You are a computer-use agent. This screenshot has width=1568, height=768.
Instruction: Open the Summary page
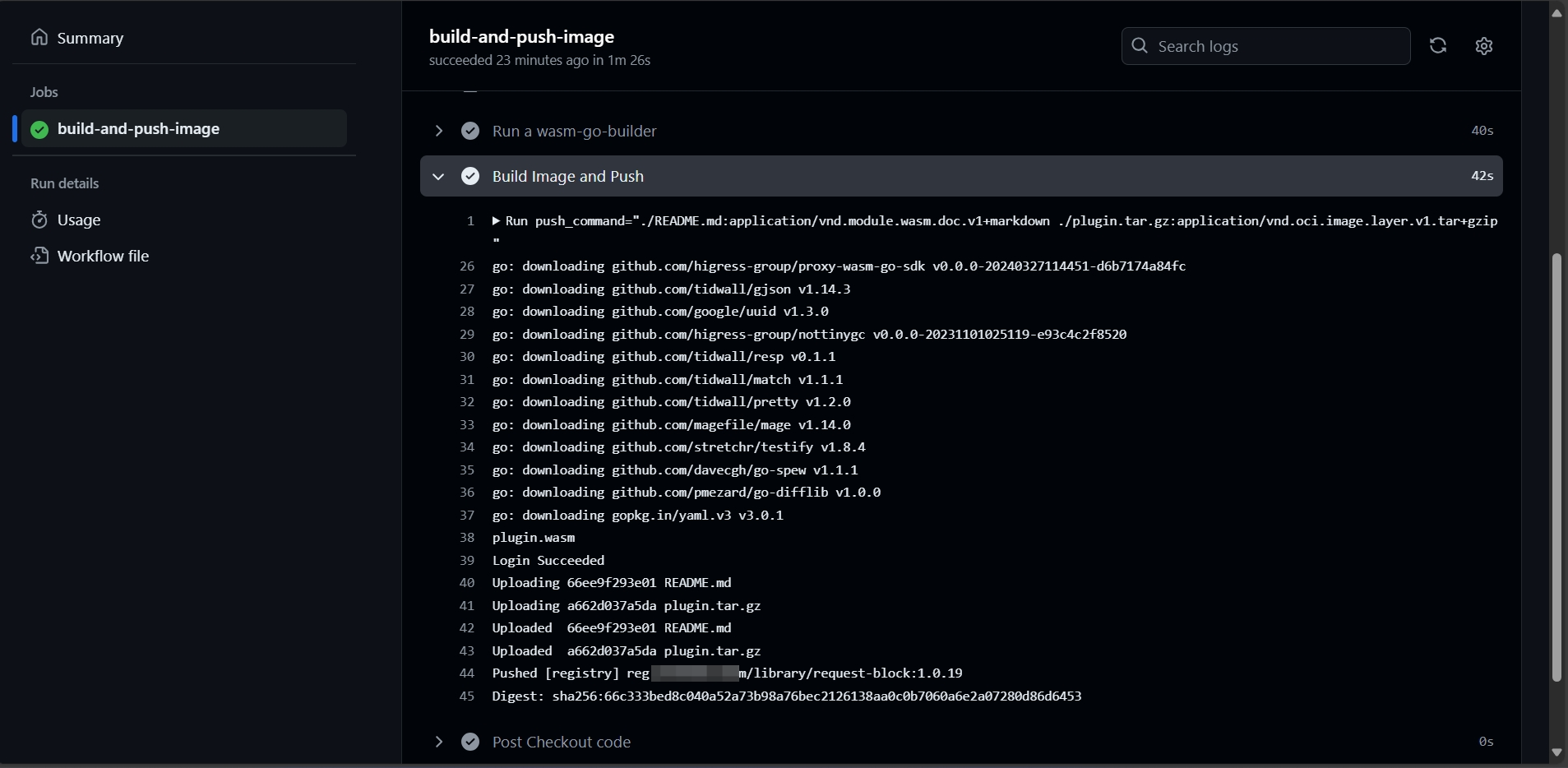pos(90,38)
